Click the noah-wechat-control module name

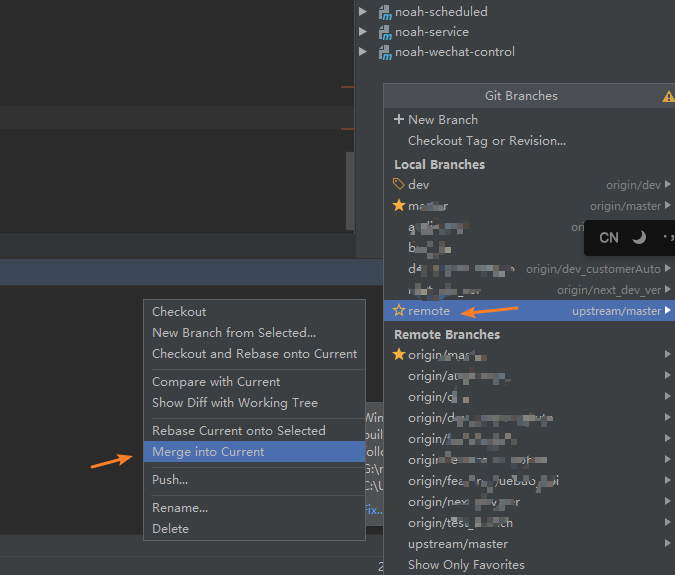(455, 52)
